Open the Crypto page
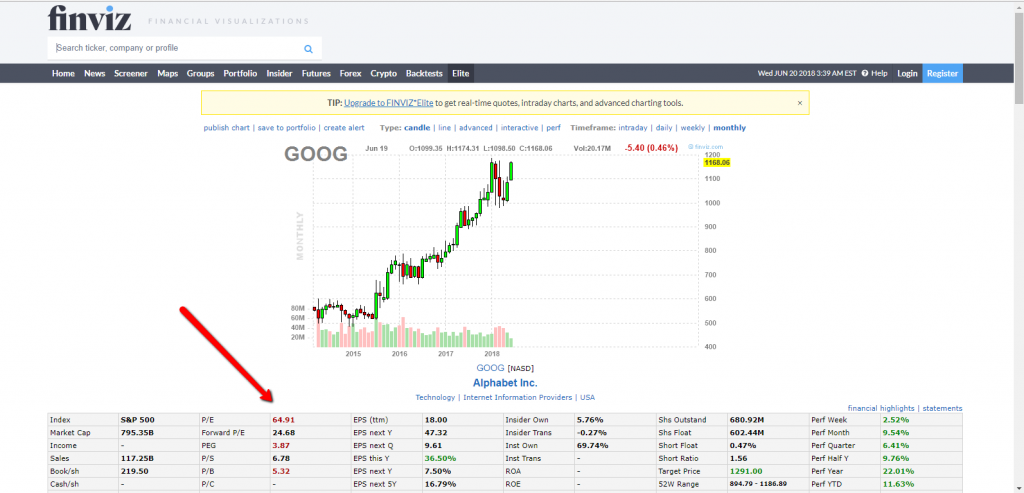This screenshot has height=493, width=1024. coord(383,74)
